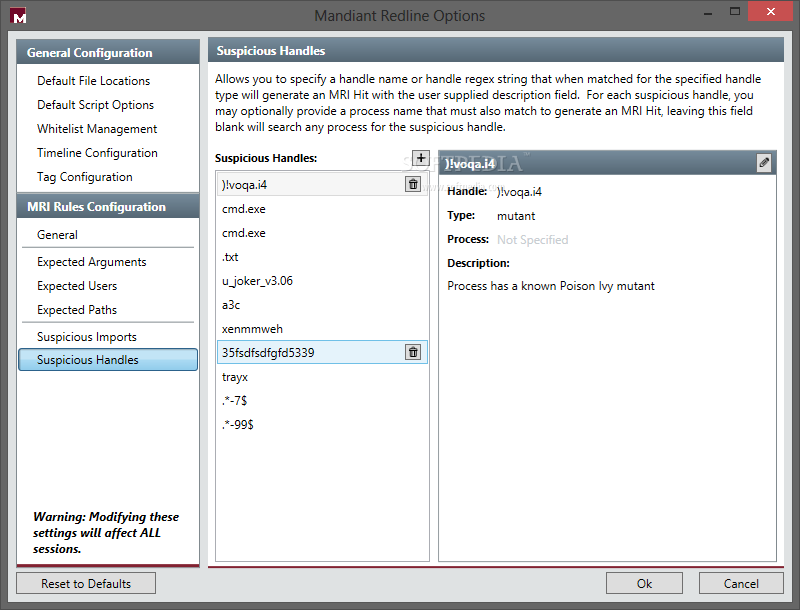
Task: Select the .*-7$ regex handle row
Action: (322, 400)
